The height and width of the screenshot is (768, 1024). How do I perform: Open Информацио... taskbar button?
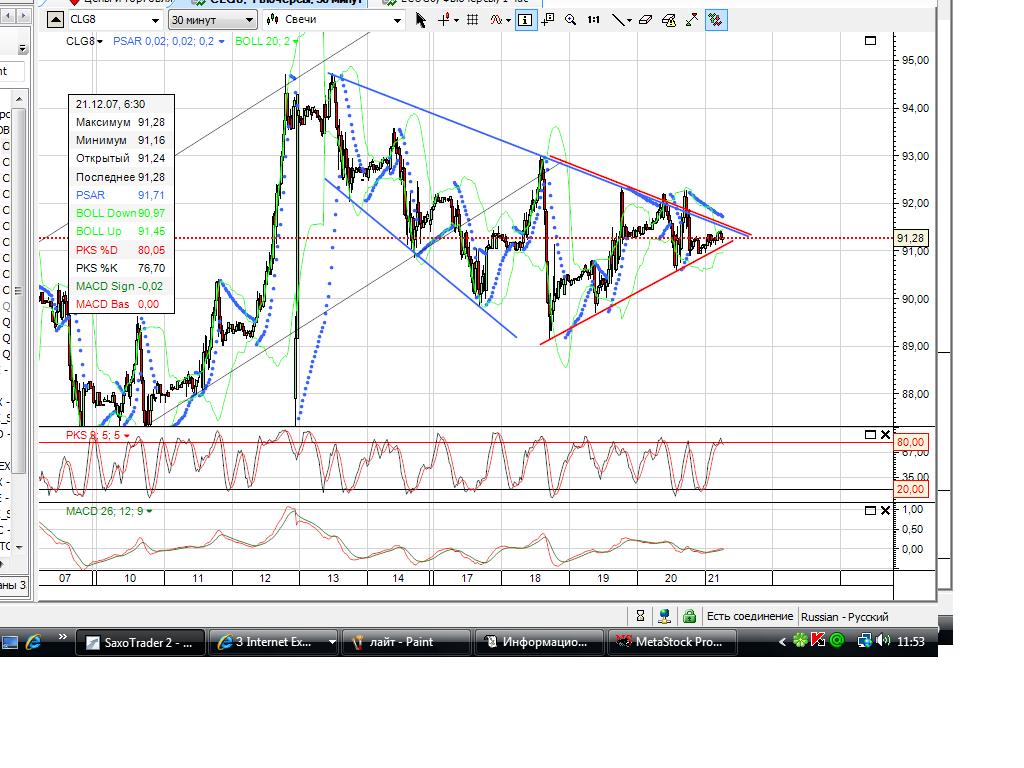tap(540, 642)
